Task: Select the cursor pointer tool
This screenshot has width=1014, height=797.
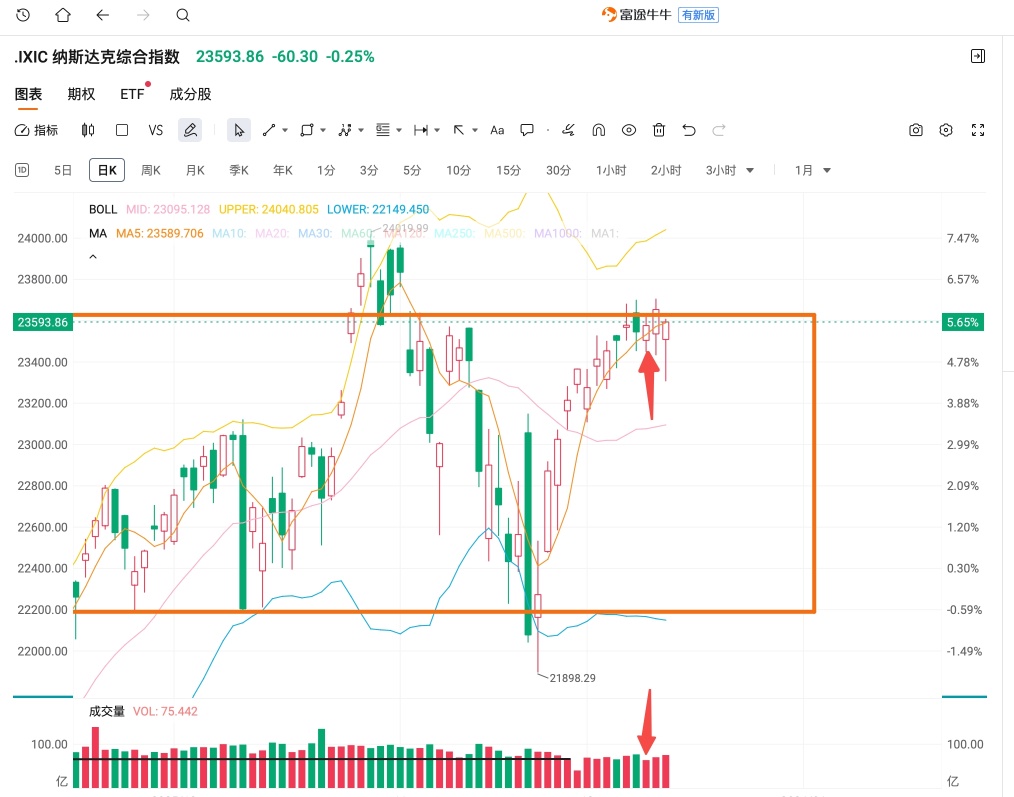Action: pyautogui.click(x=239, y=130)
